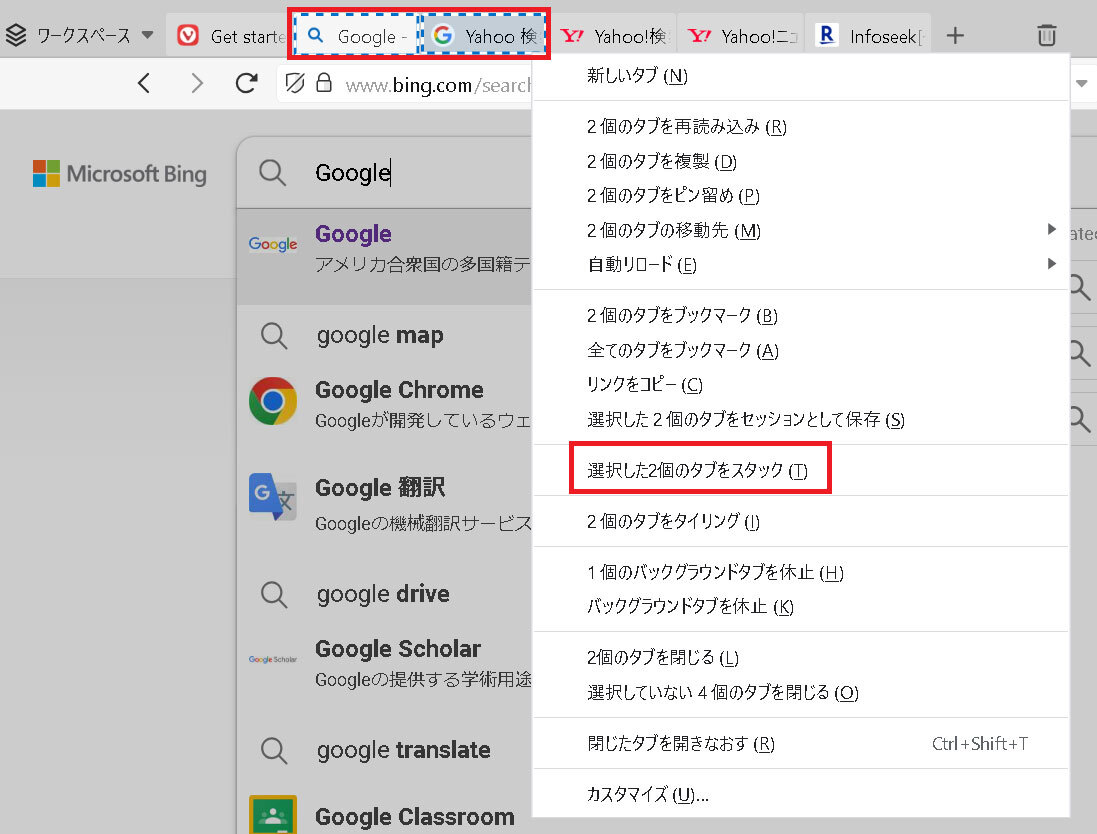Click the Forward navigation arrow
Image resolution: width=1097 pixels, height=834 pixels.
(x=197, y=84)
